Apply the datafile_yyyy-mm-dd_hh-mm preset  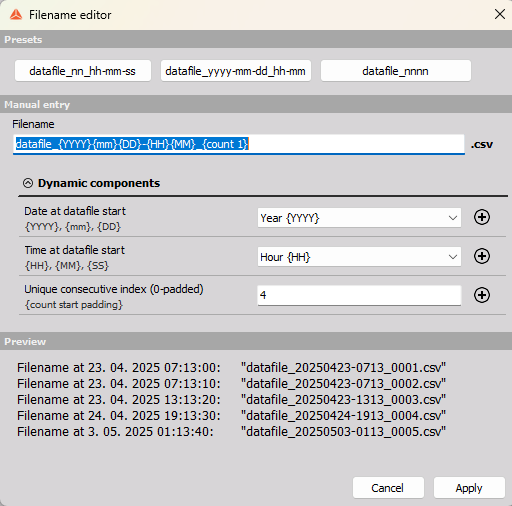click(236, 71)
